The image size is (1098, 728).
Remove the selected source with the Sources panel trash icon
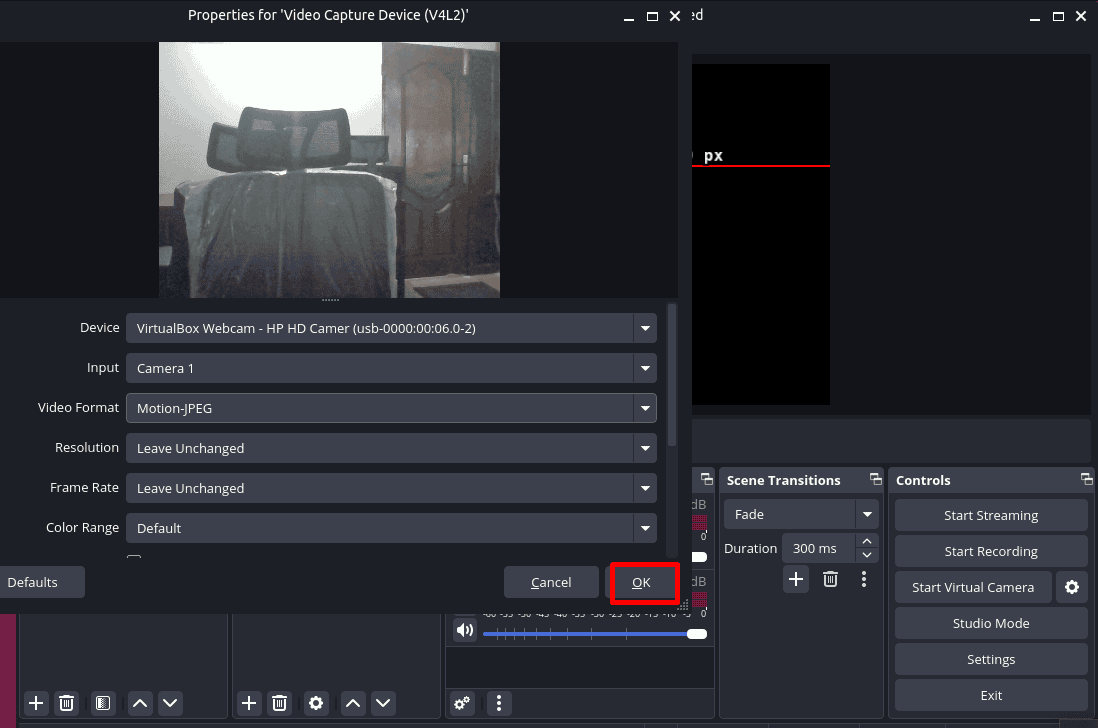click(x=279, y=703)
